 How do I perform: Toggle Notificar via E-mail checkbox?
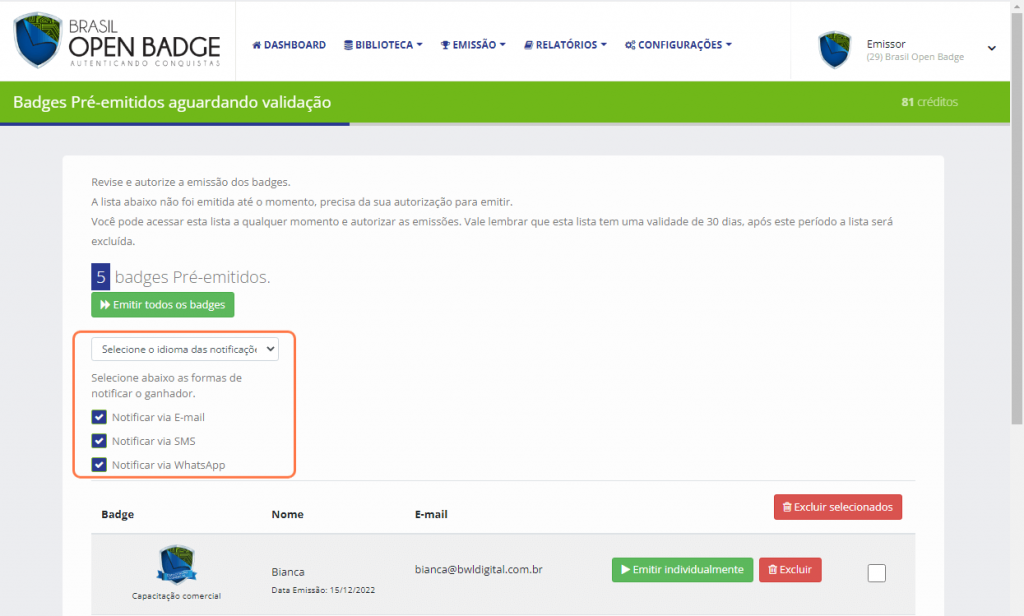(x=99, y=417)
